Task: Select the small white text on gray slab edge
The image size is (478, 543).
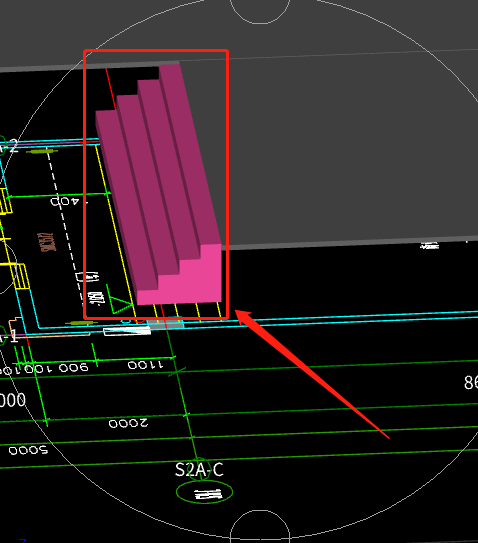Action: pos(430,246)
